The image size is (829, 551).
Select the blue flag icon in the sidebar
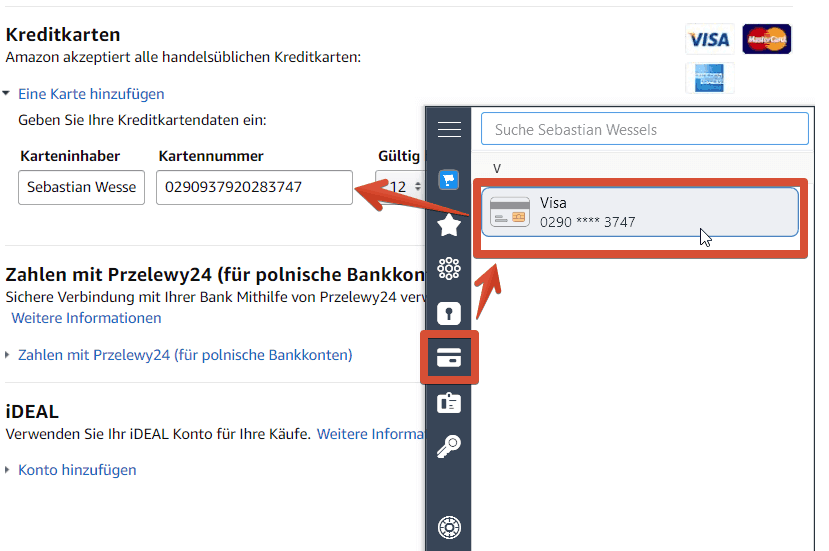click(x=449, y=180)
